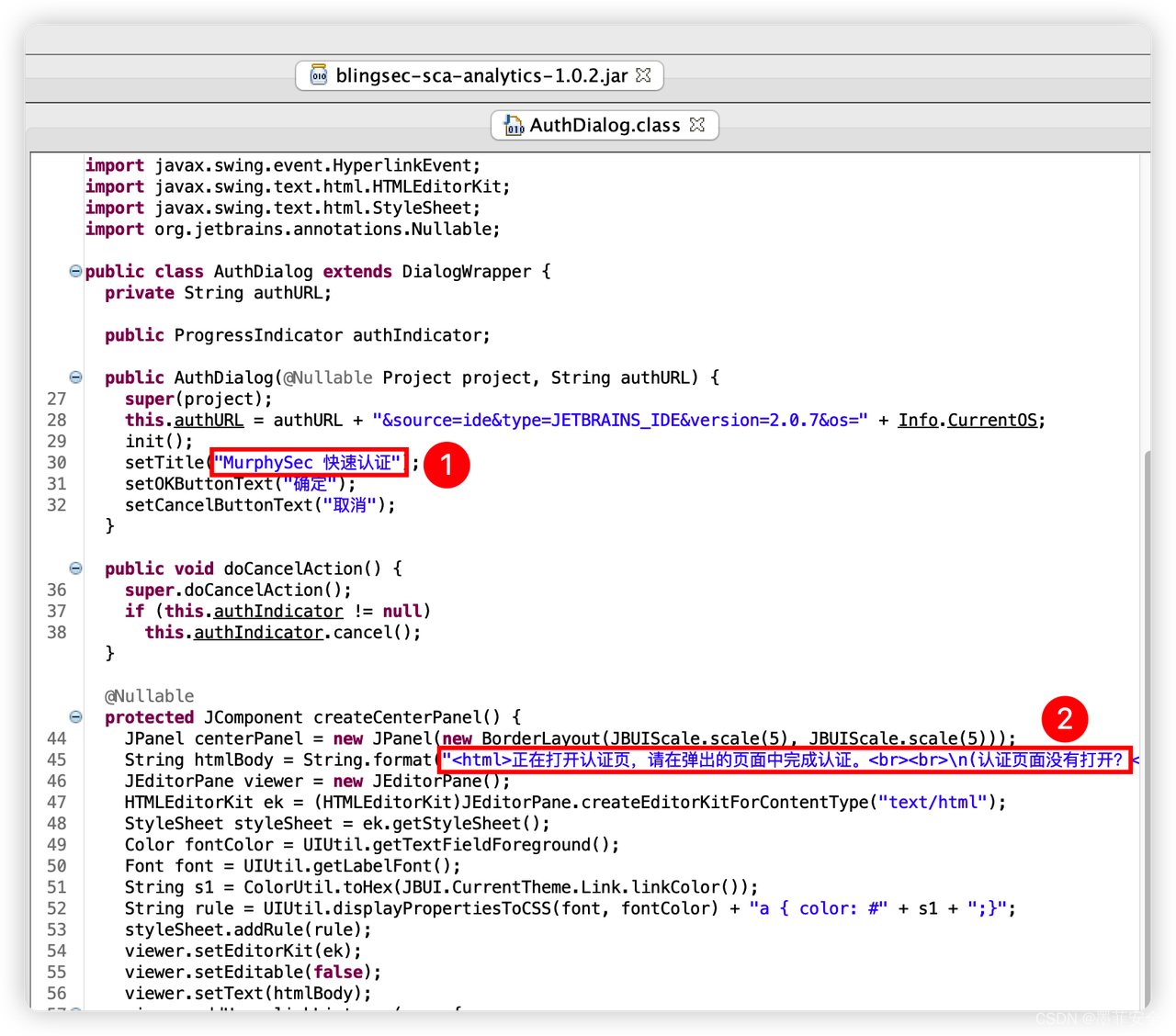This screenshot has width=1176, height=1036.
Task: Collapse the AuthDialog class declaration
Action: click(x=75, y=271)
